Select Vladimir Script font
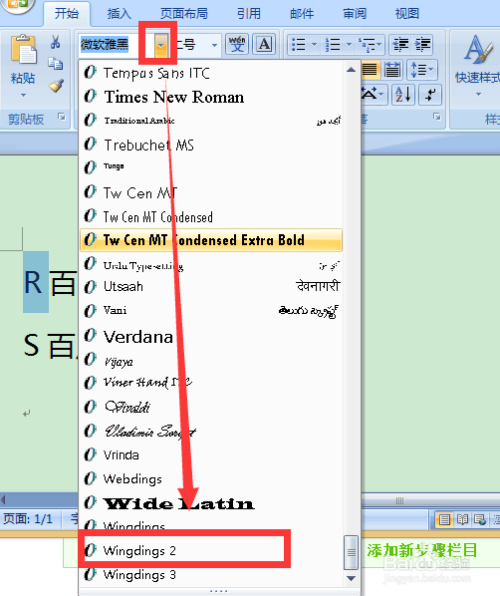 211,431
